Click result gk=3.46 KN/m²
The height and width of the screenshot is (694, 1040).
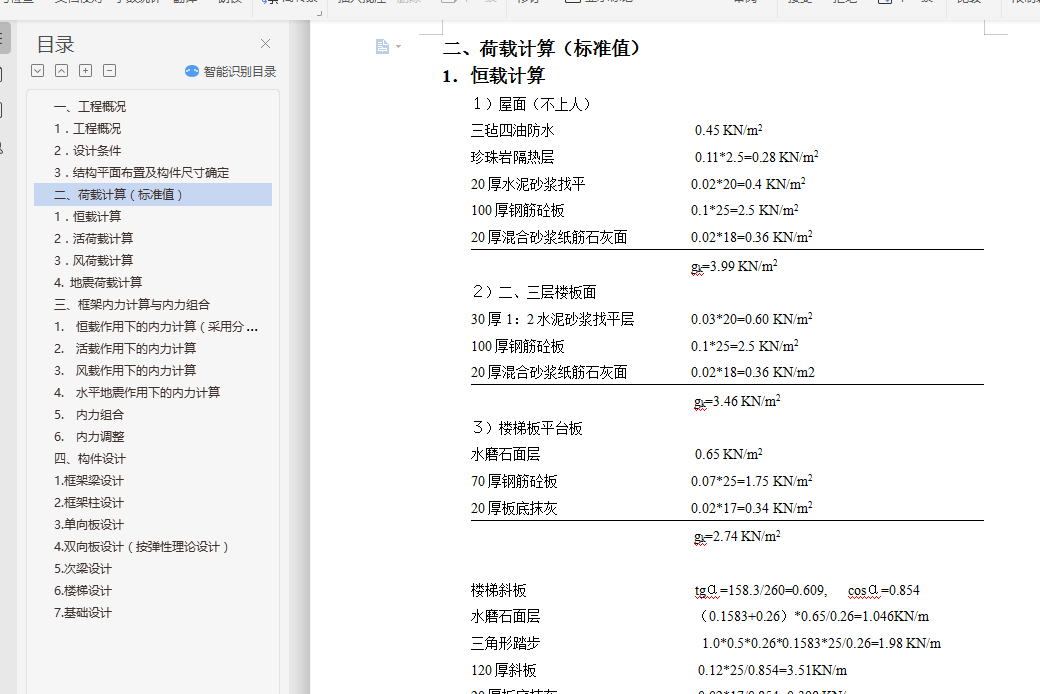click(x=737, y=401)
